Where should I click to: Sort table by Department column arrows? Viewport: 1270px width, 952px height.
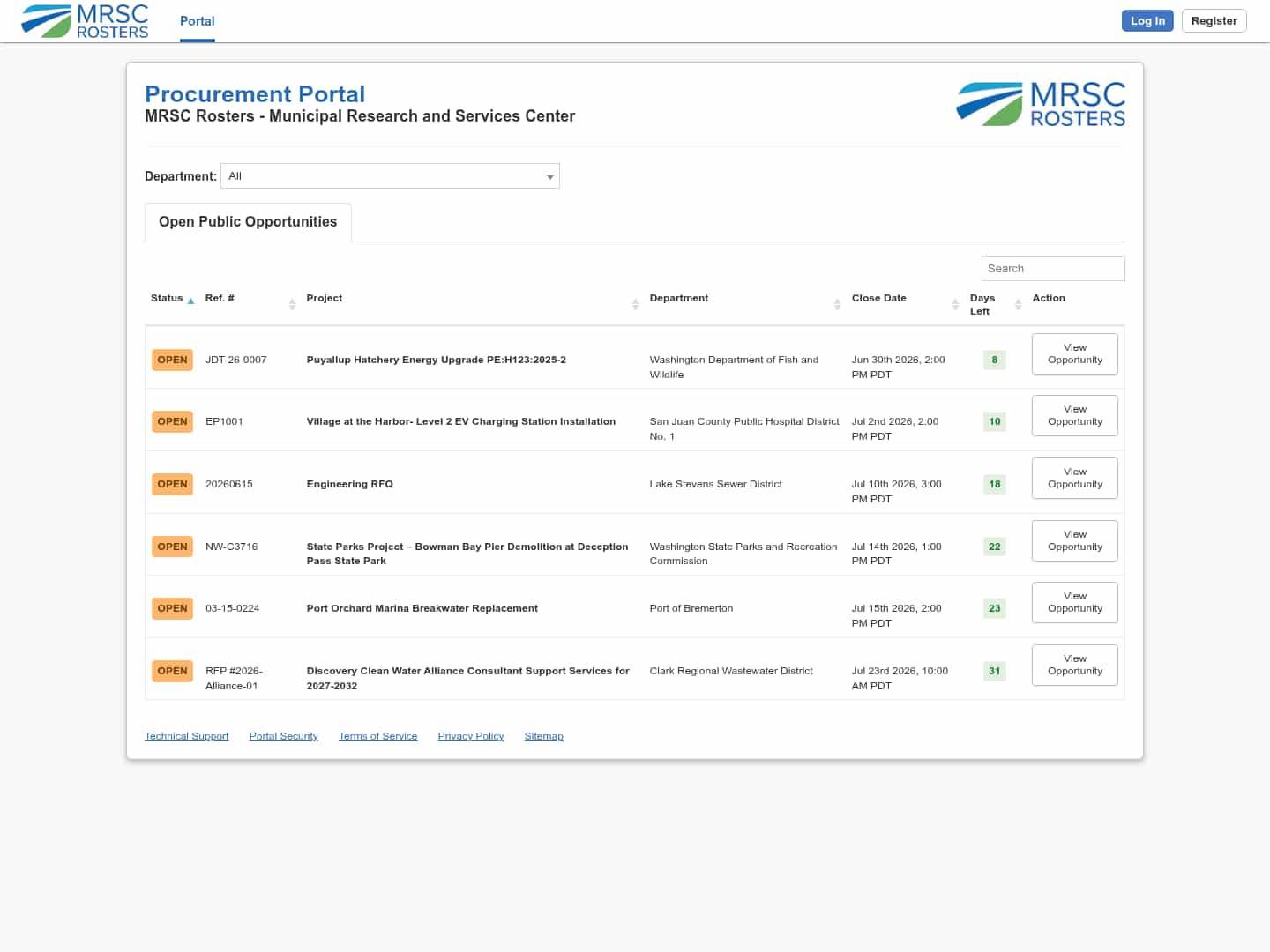pyautogui.click(x=837, y=304)
